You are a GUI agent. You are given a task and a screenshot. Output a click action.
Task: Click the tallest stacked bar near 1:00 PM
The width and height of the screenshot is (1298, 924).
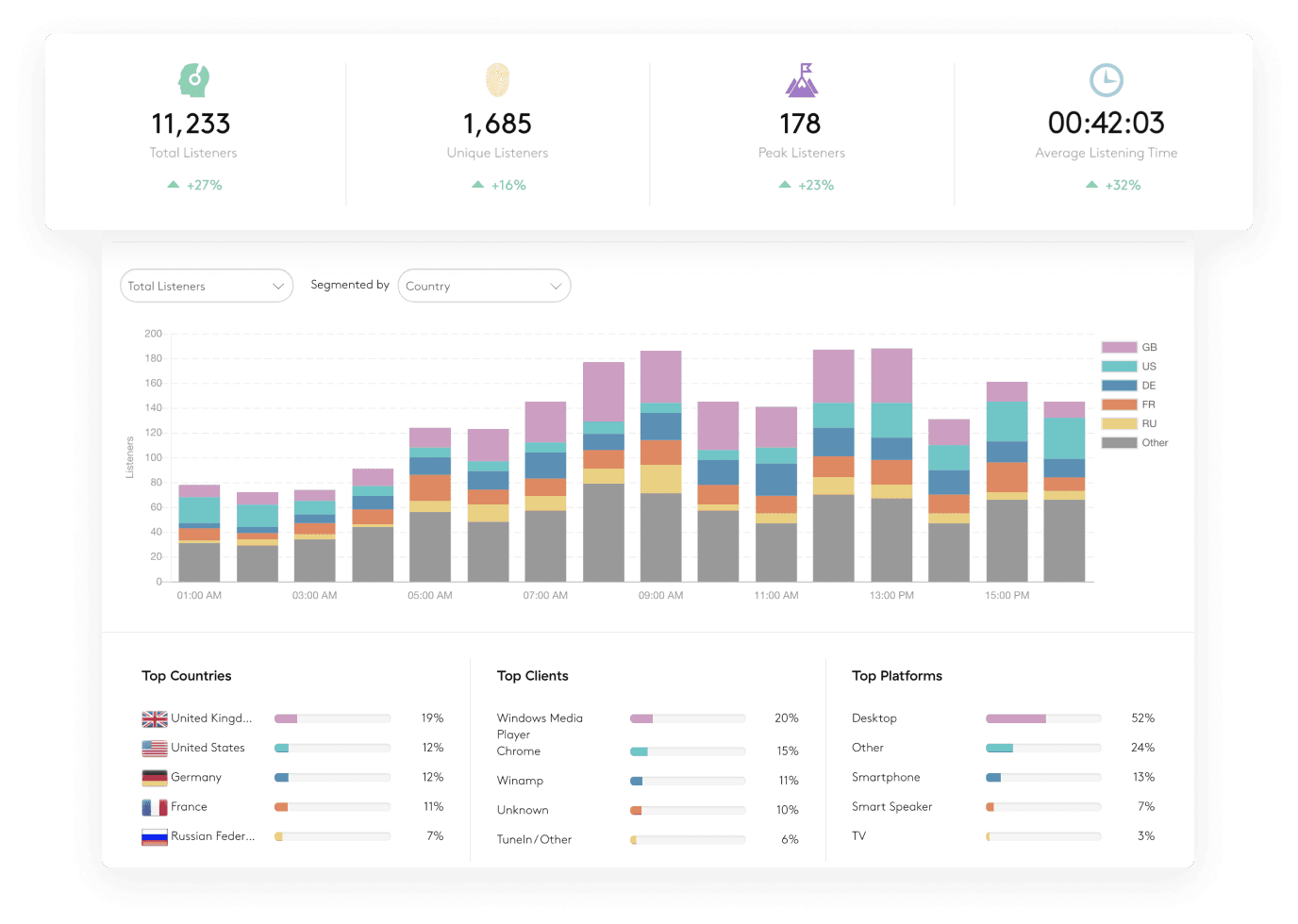coord(890,462)
